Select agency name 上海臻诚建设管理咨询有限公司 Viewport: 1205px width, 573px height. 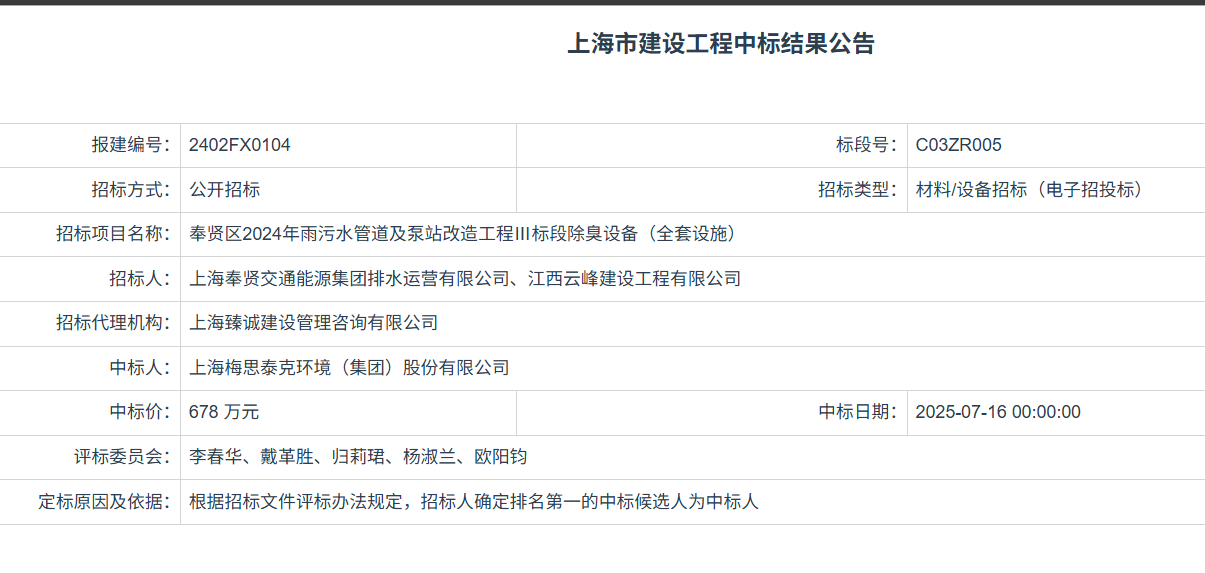(314, 323)
